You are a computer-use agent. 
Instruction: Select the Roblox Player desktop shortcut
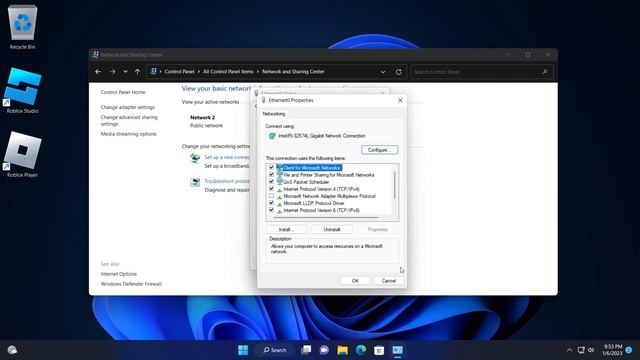pyautogui.click(x=22, y=155)
